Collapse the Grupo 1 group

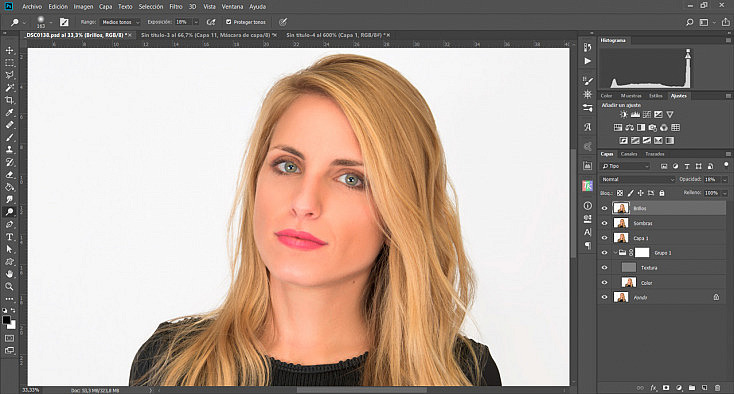coord(615,253)
